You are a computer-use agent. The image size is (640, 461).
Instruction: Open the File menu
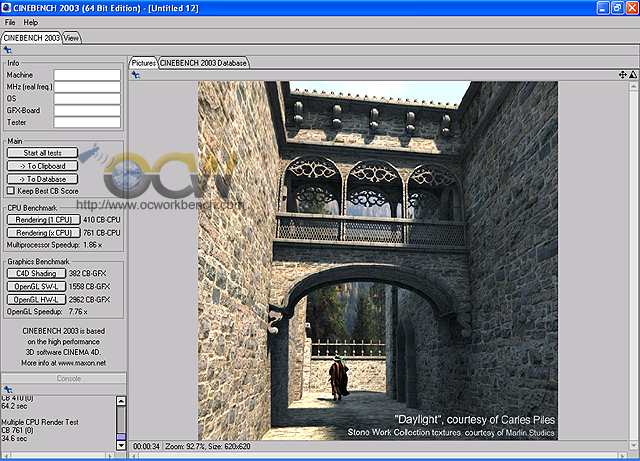coord(10,22)
